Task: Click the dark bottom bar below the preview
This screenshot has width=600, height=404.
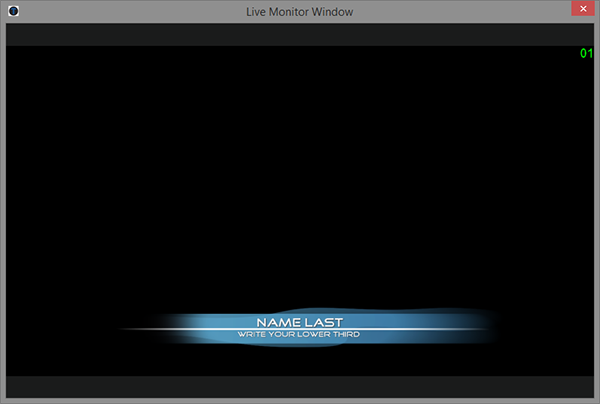Action: [300, 386]
